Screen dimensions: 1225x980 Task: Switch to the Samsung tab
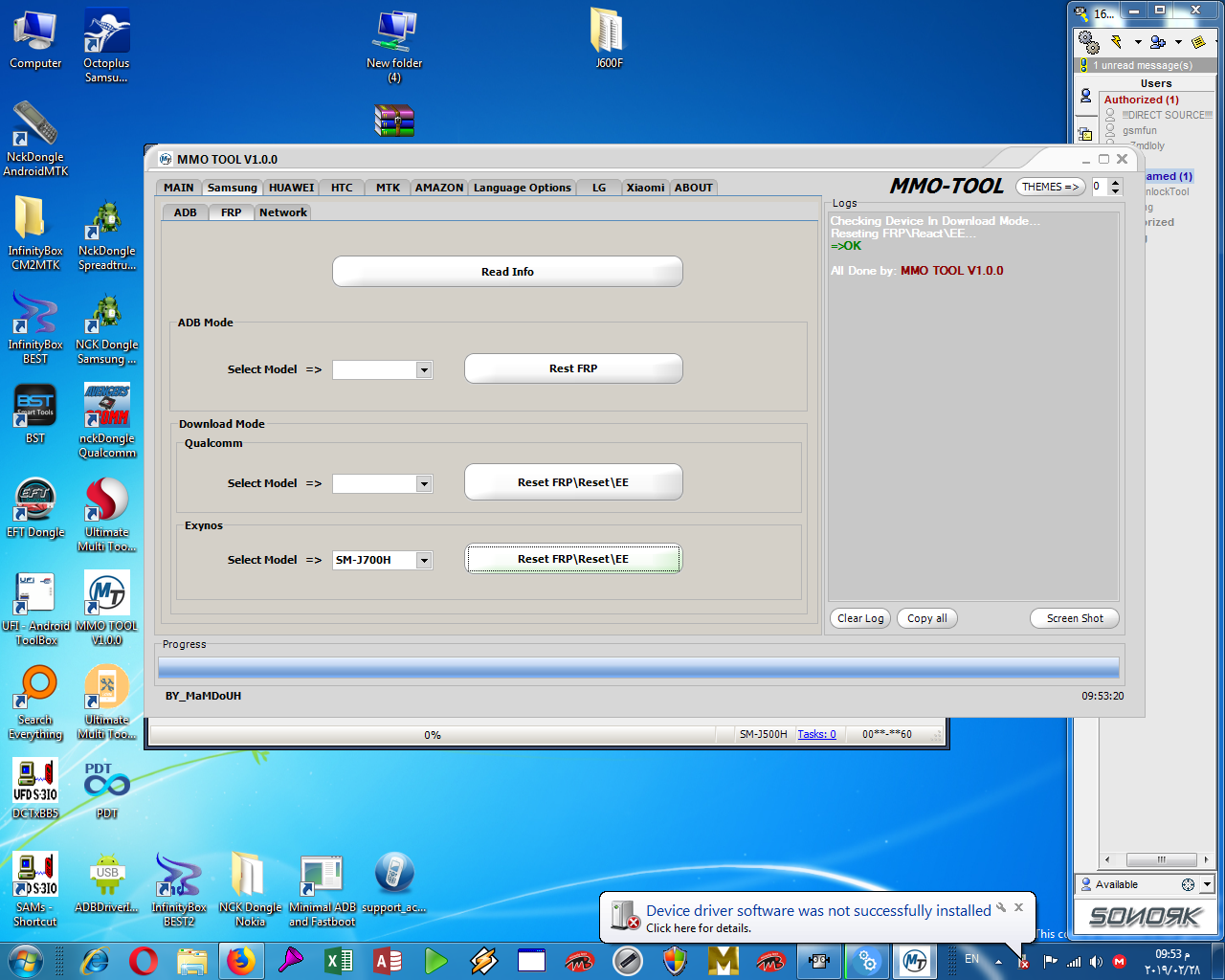point(233,189)
